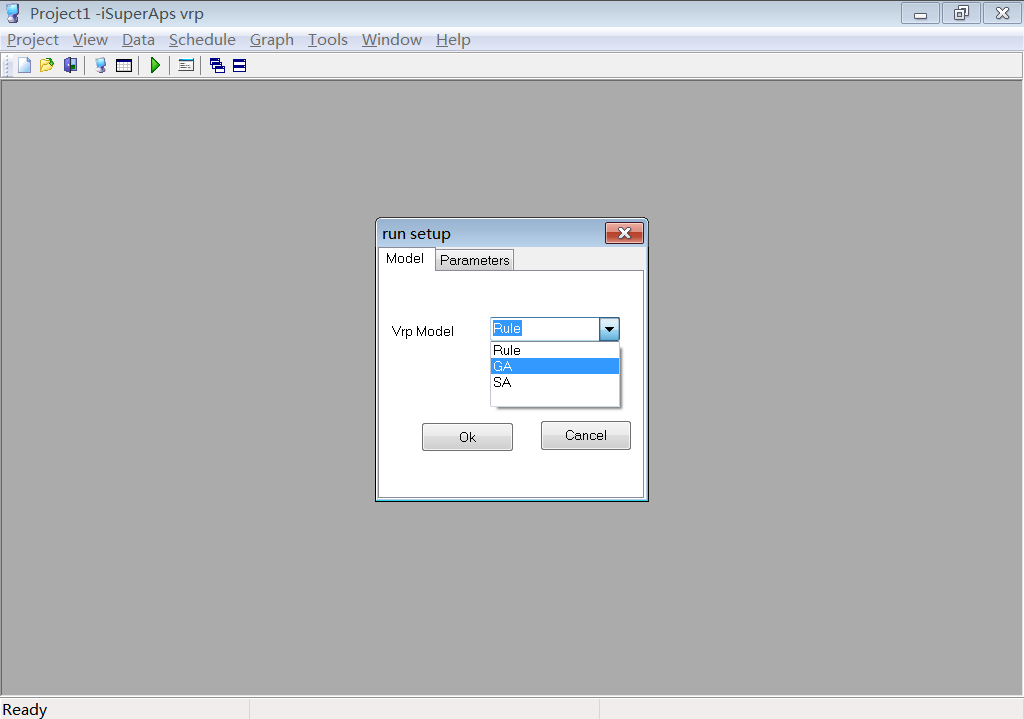The width and height of the screenshot is (1024, 719).
Task: Click the properties window toolbar icon
Action: point(186,66)
